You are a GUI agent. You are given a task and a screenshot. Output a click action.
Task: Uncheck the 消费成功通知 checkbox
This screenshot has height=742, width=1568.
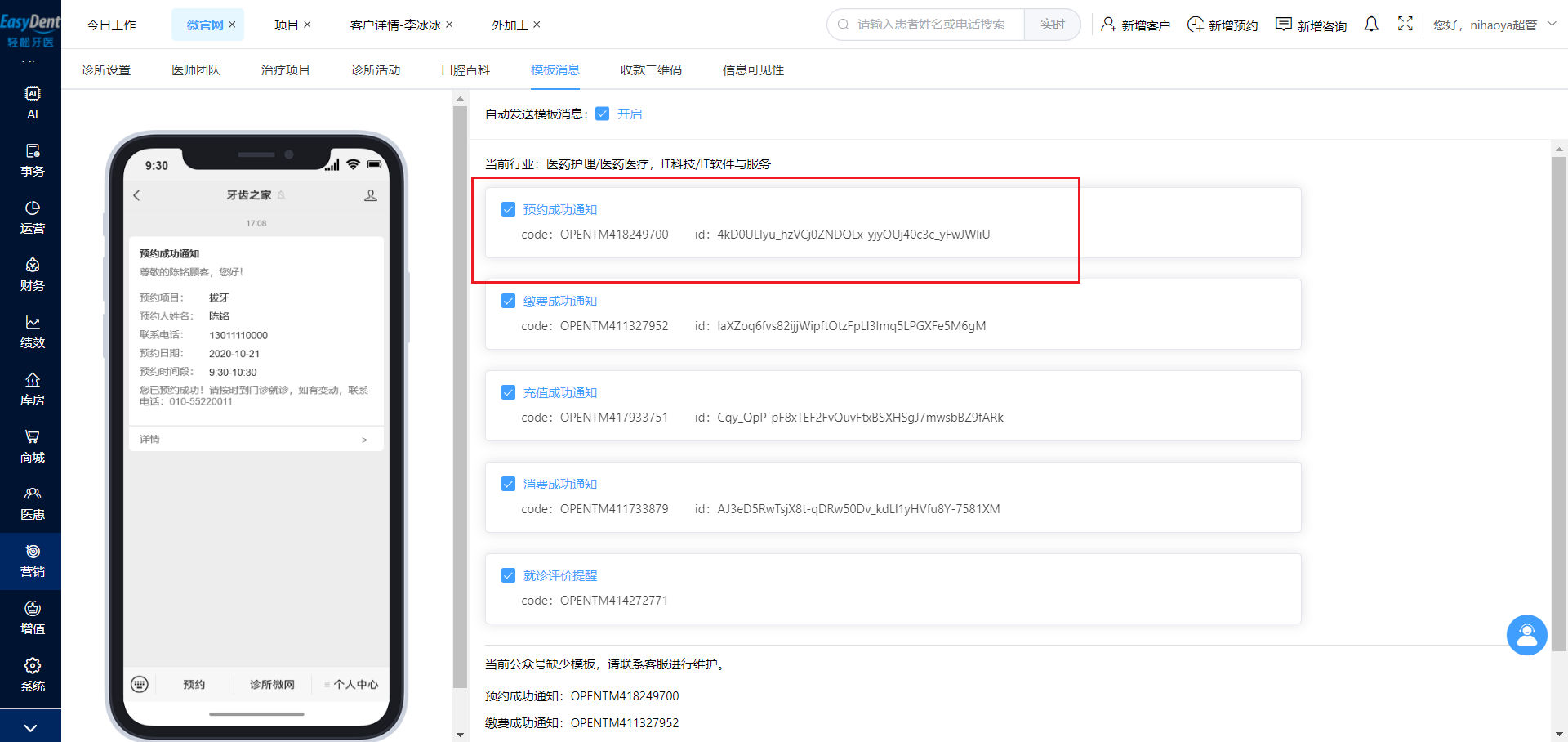[508, 484]
